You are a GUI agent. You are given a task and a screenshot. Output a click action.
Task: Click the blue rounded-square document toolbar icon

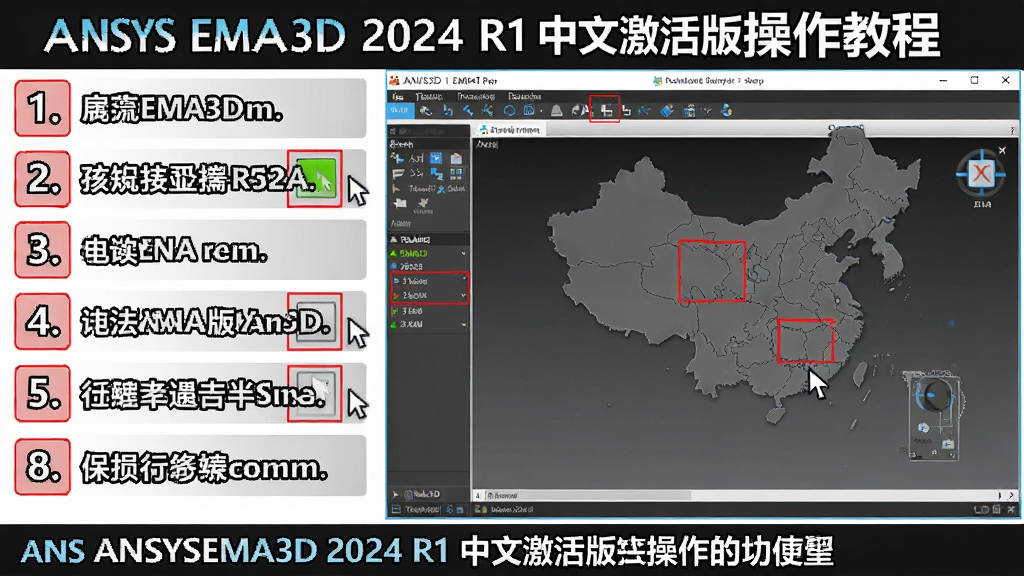tap(529, 110)
